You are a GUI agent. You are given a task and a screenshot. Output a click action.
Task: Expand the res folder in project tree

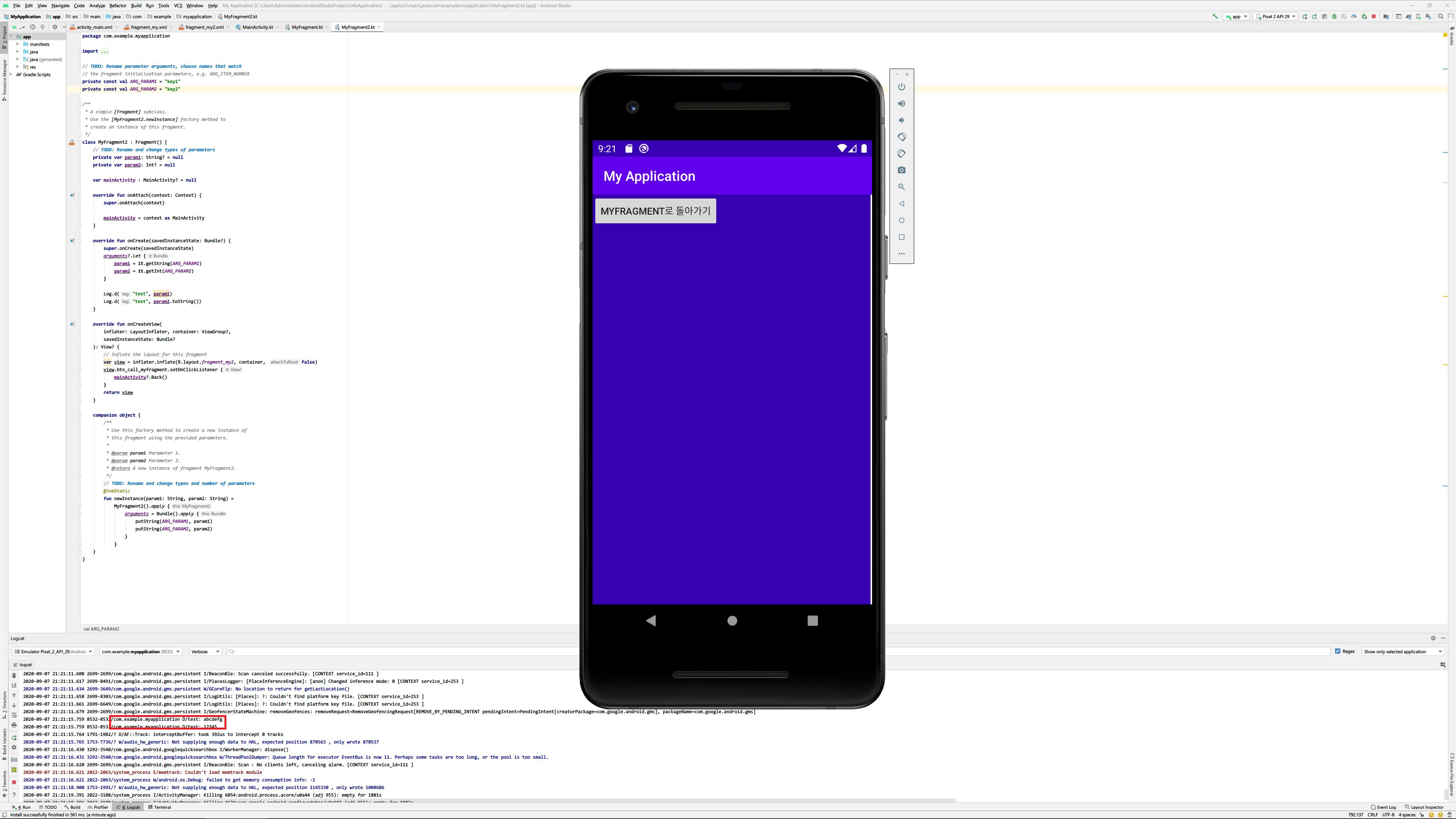tap(17, 67)
